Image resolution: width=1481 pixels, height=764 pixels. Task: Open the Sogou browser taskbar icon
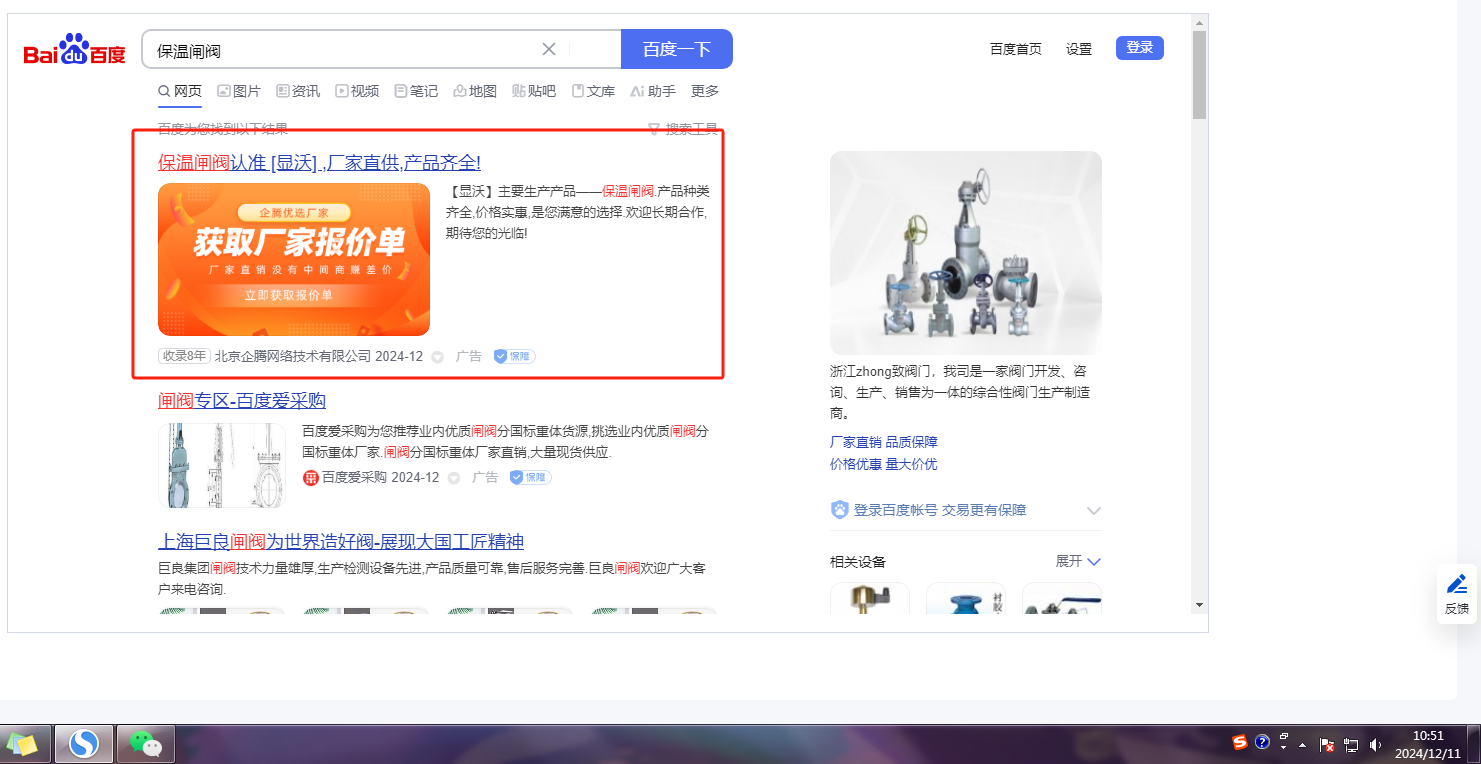[85, 744]
